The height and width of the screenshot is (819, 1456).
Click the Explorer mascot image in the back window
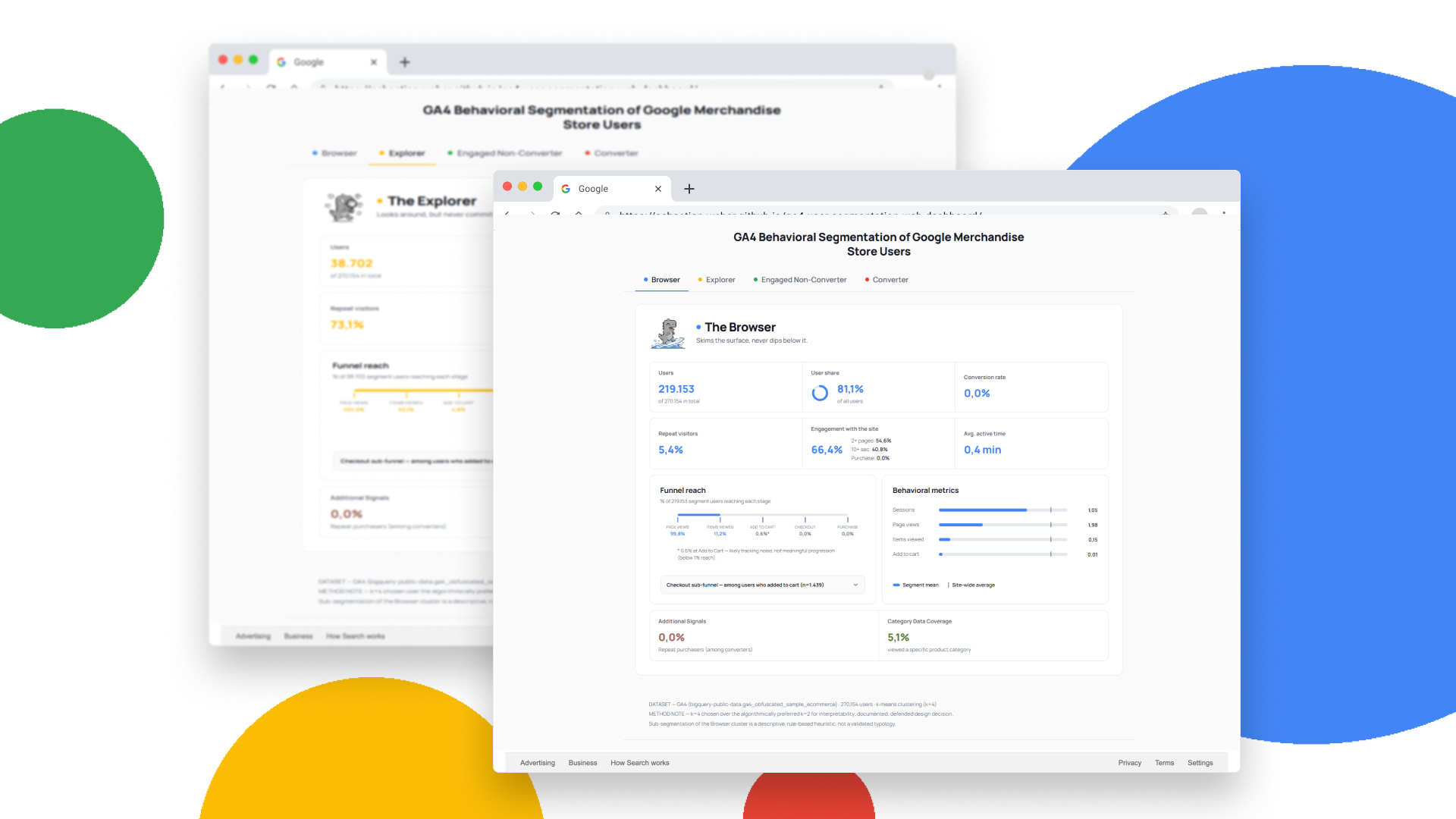pos(345,207)
